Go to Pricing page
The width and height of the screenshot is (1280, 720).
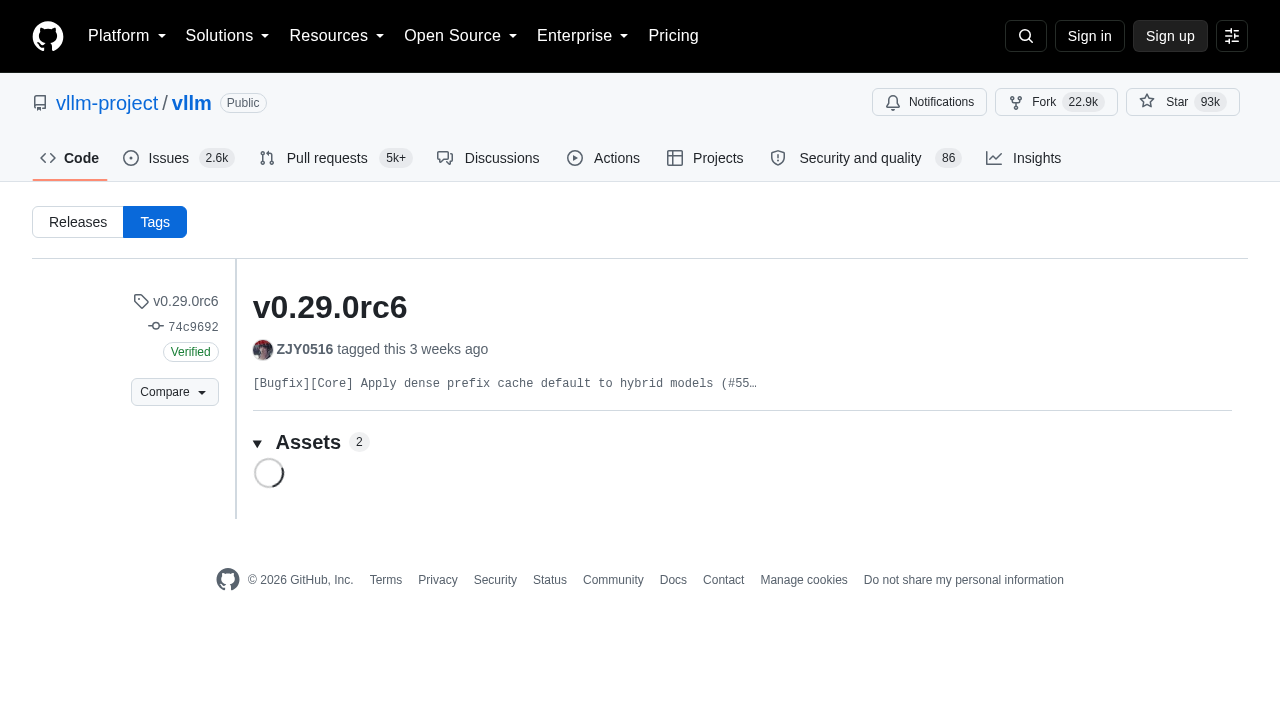[x=673, y=36]
